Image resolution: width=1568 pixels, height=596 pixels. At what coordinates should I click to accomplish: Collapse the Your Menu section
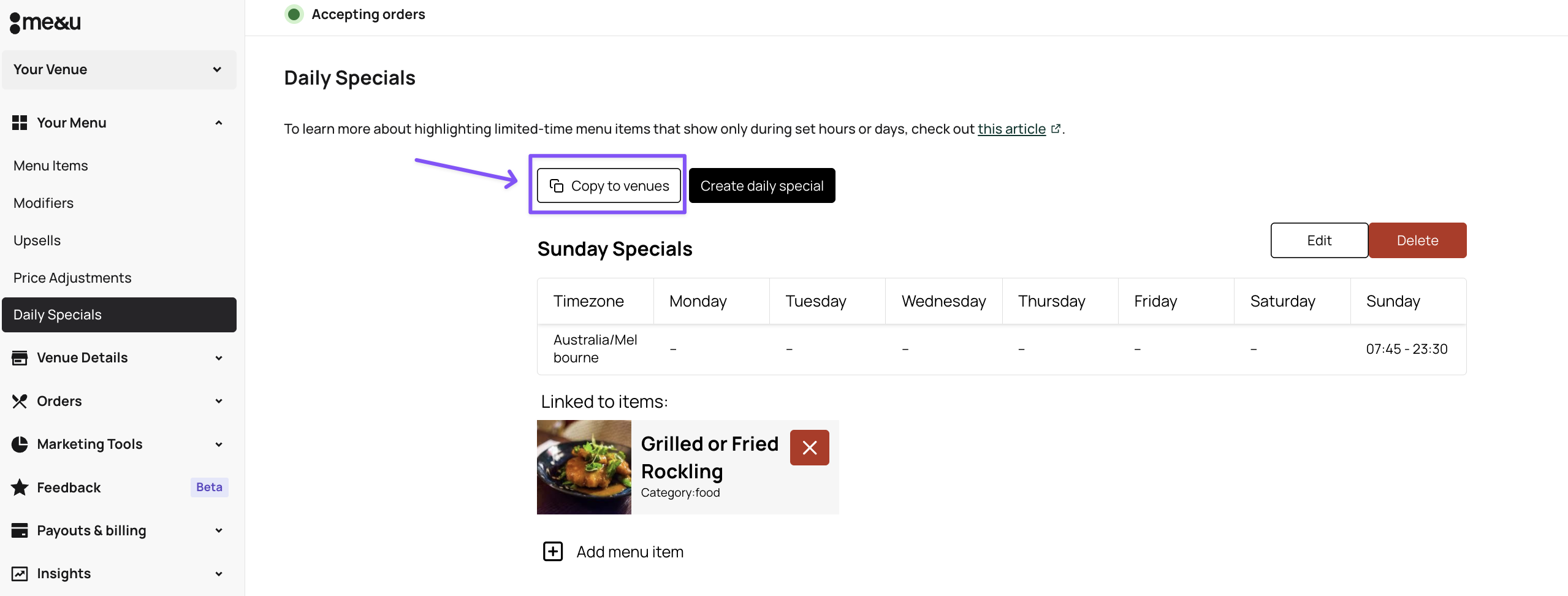[x=218, y=122]
